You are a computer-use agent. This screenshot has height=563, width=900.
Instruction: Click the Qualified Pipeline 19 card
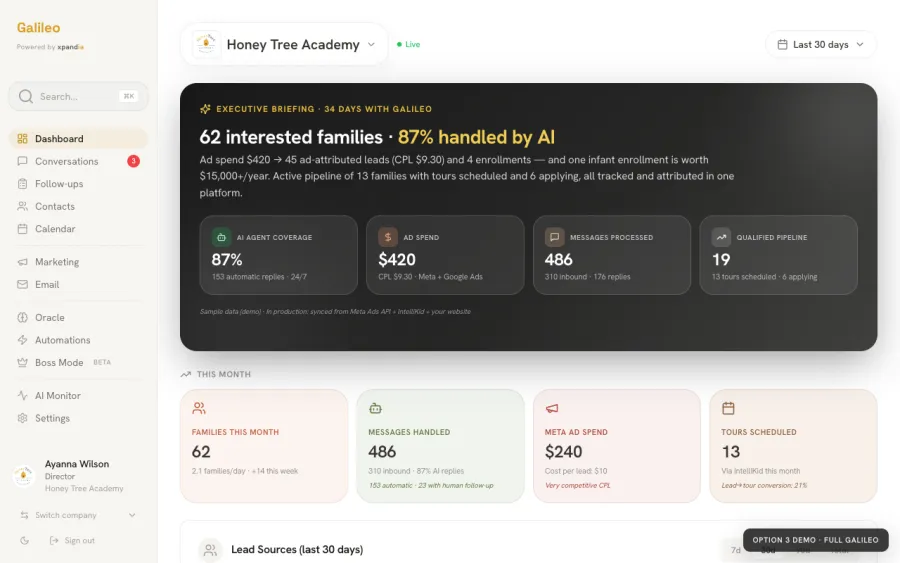pyautogui.click(x=778, y=255)
